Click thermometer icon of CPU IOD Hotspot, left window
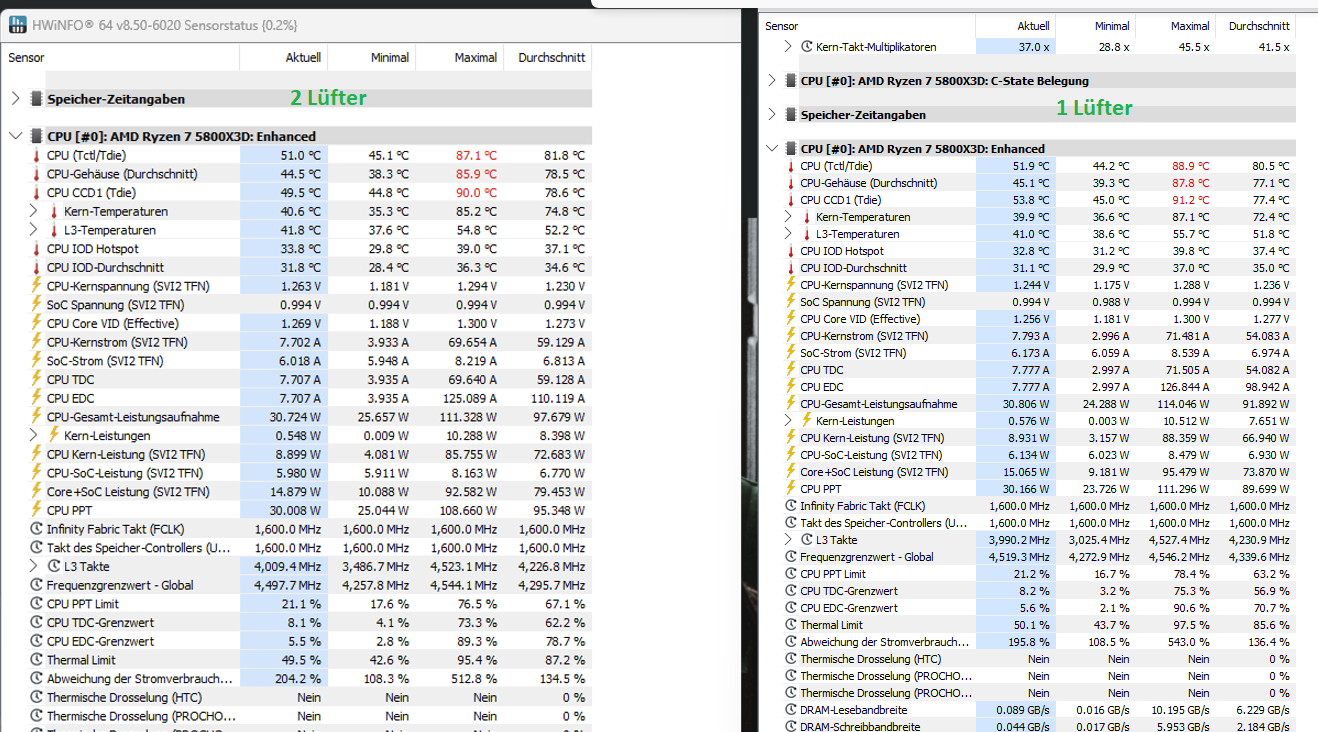 36,249
